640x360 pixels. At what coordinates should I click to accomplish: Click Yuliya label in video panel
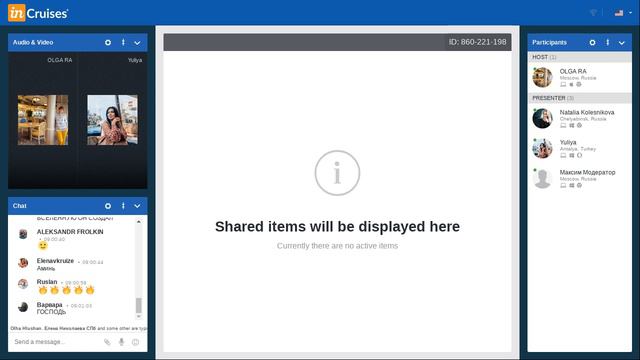point(135,60)
